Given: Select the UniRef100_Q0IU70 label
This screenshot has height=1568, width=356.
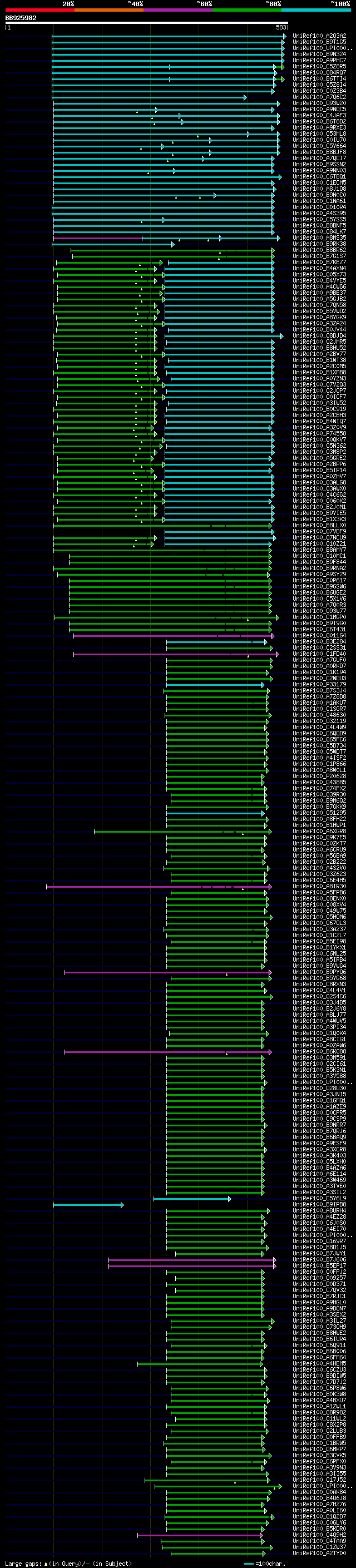Looking at the screenshot, I should [319, 140].
